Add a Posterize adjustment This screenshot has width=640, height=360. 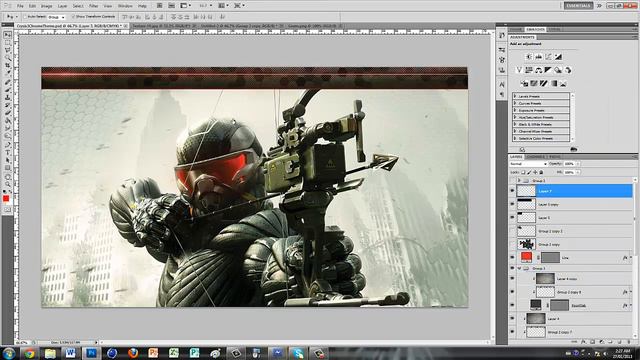(x=534, y=84)
